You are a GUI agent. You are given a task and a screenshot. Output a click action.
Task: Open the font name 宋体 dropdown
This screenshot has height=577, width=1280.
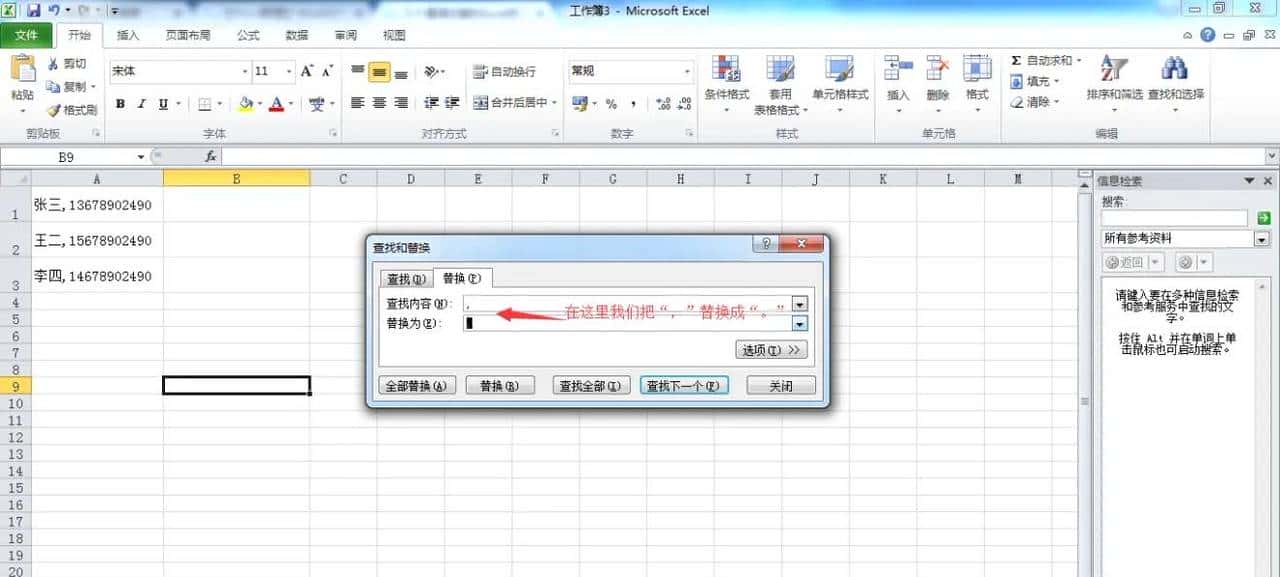[x=245, y=72]
